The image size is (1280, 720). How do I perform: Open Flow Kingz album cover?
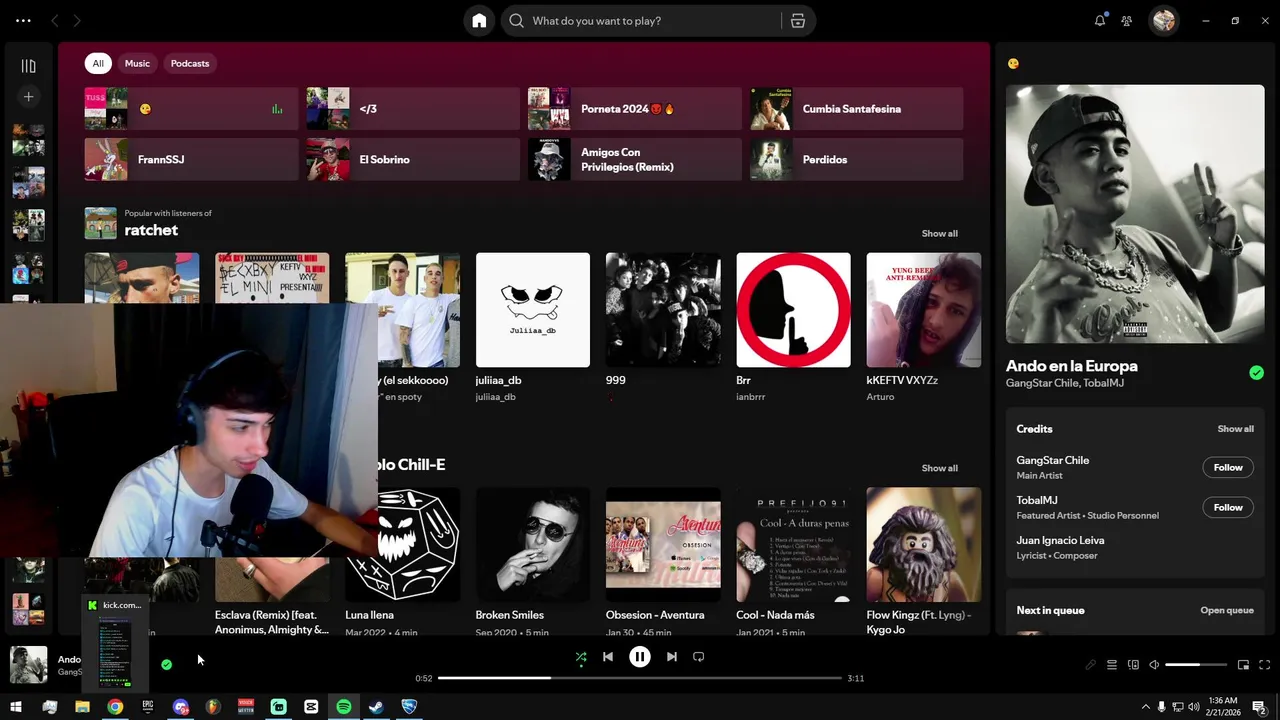tap(924, 544)
